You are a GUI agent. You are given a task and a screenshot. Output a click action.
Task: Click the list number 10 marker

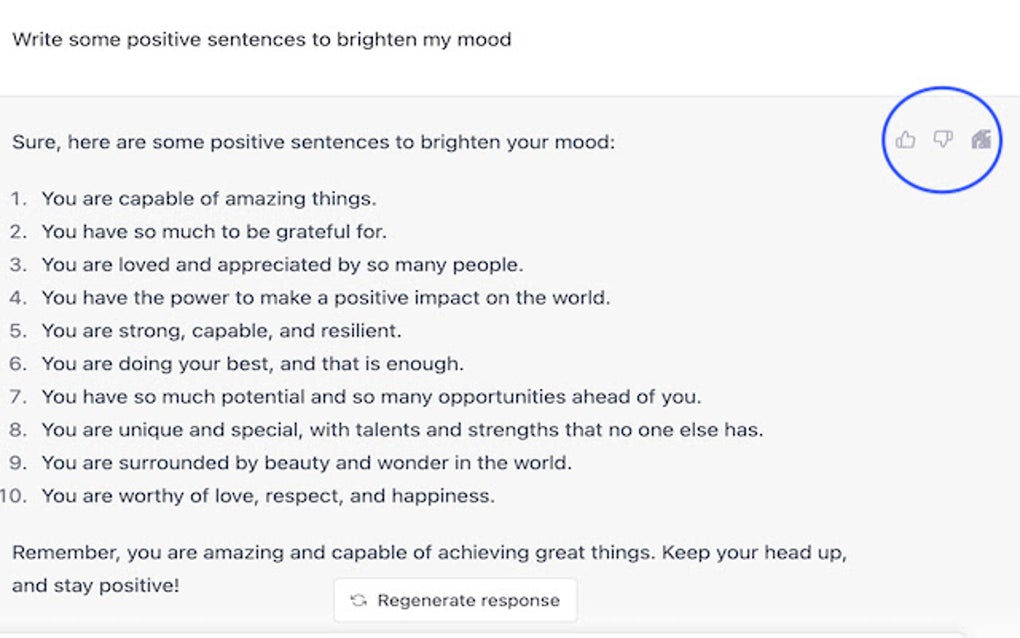tap(13, 496)
